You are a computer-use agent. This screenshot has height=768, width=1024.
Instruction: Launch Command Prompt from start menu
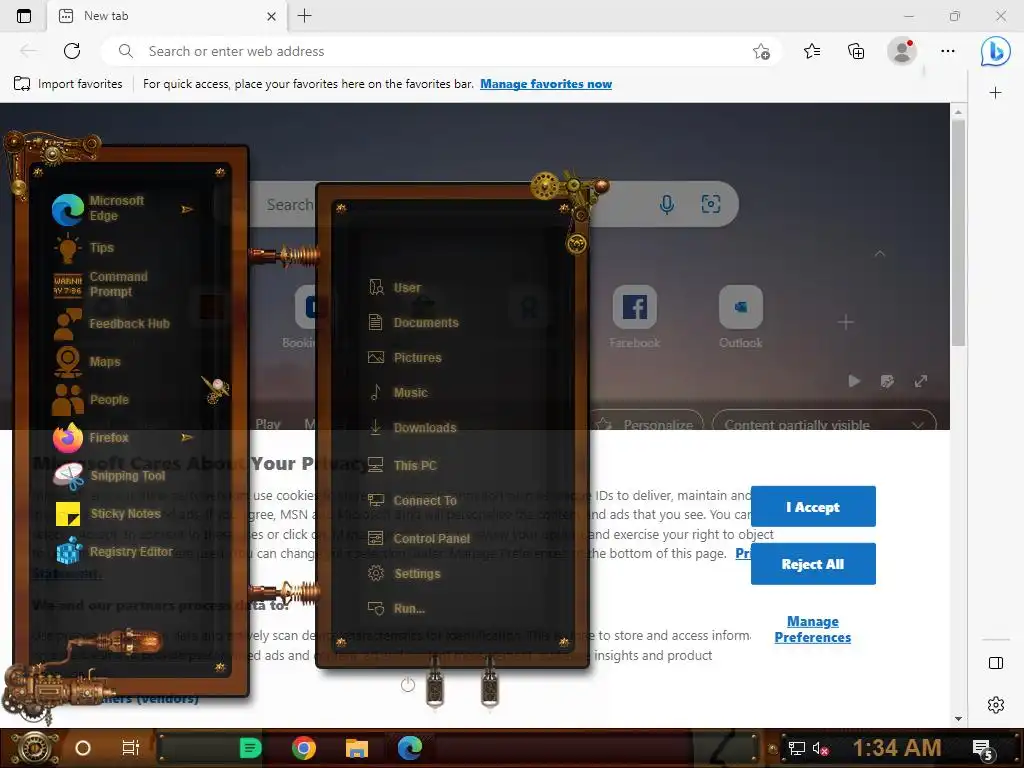pos(101,284)
